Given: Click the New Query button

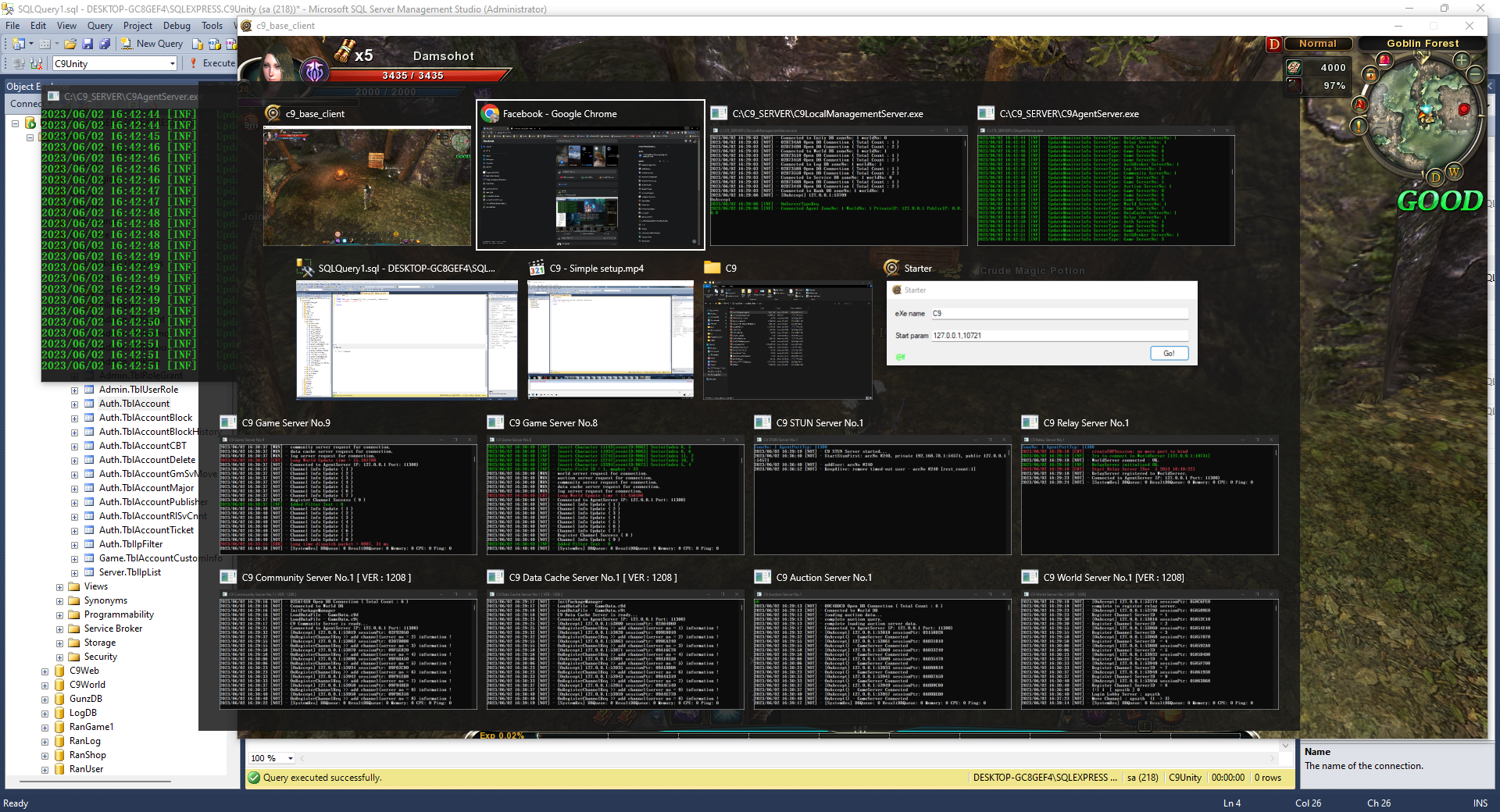Looking at the screenshot, I should coord(152,44).
